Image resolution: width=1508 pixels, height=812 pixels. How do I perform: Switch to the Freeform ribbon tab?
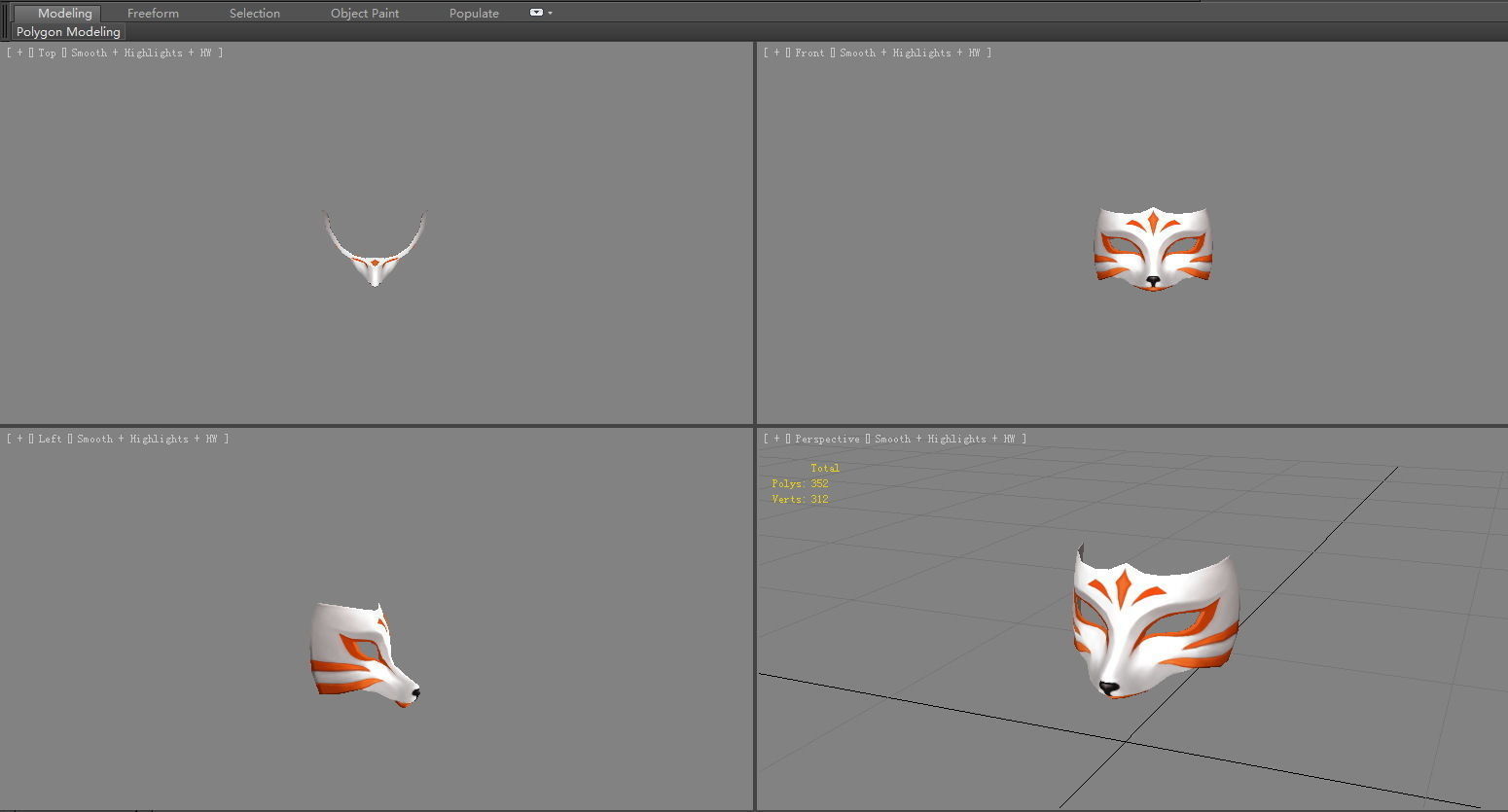click(x=153, y=13)
